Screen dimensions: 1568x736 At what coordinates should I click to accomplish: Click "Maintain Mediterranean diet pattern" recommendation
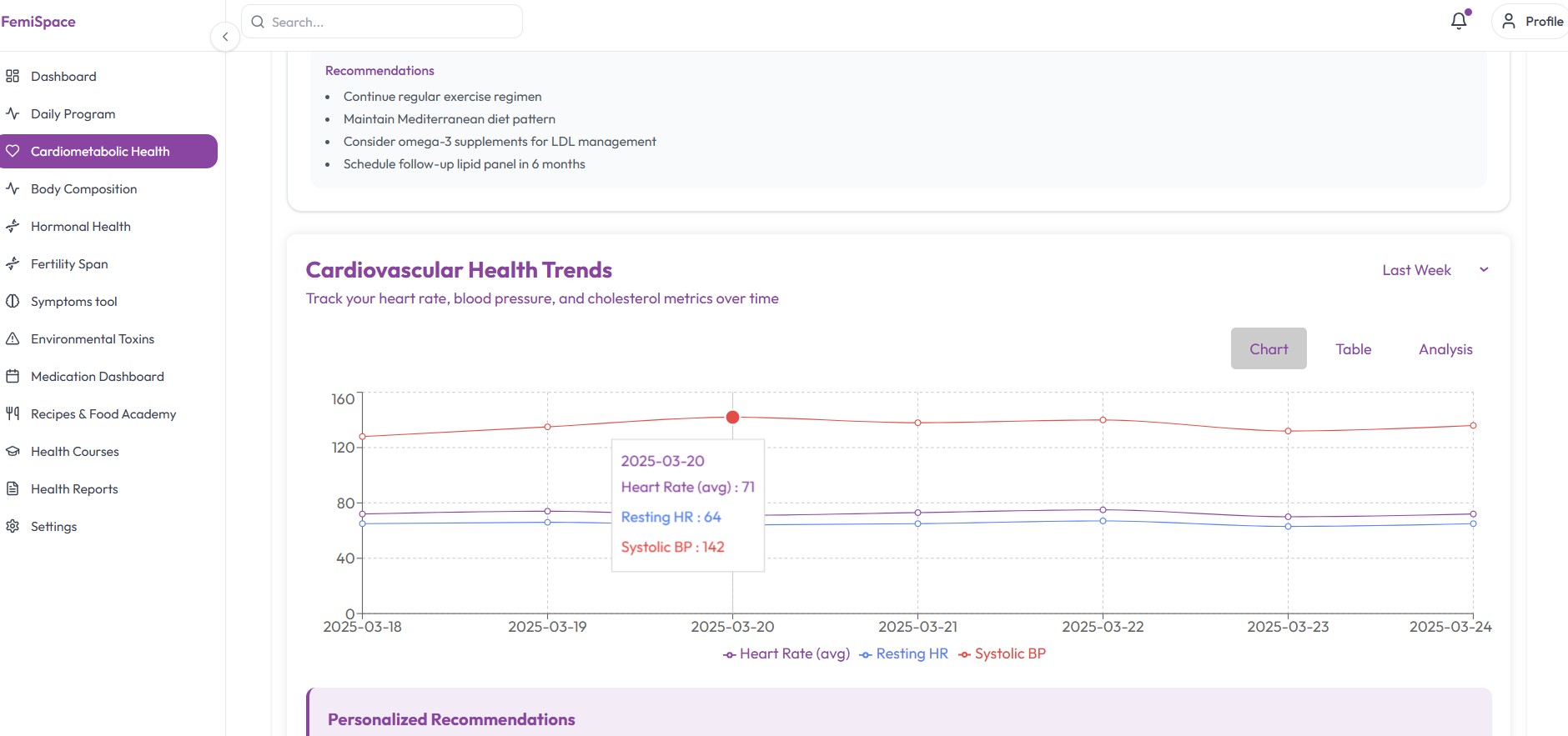[x=450, y=119]
